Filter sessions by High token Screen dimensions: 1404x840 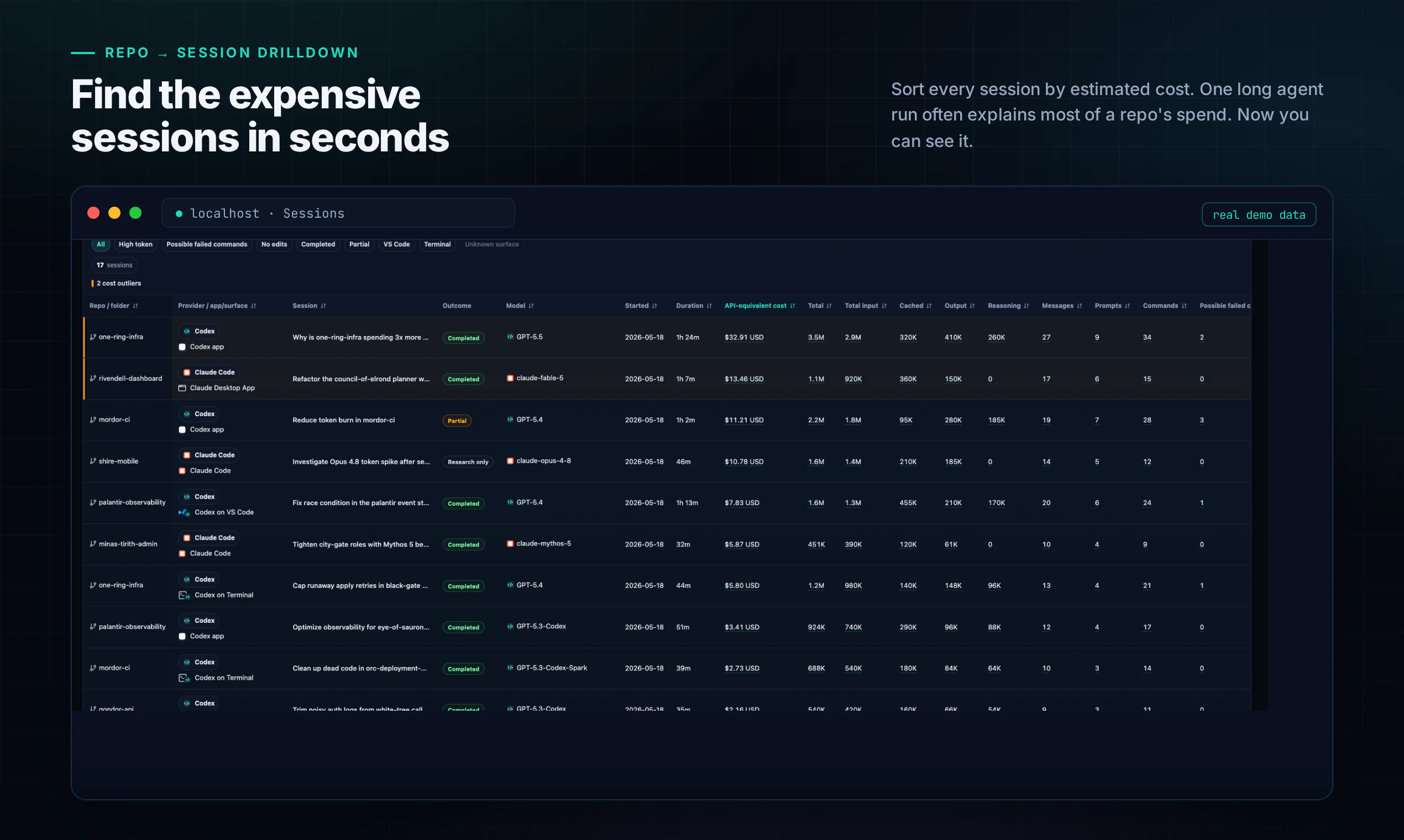135,244
